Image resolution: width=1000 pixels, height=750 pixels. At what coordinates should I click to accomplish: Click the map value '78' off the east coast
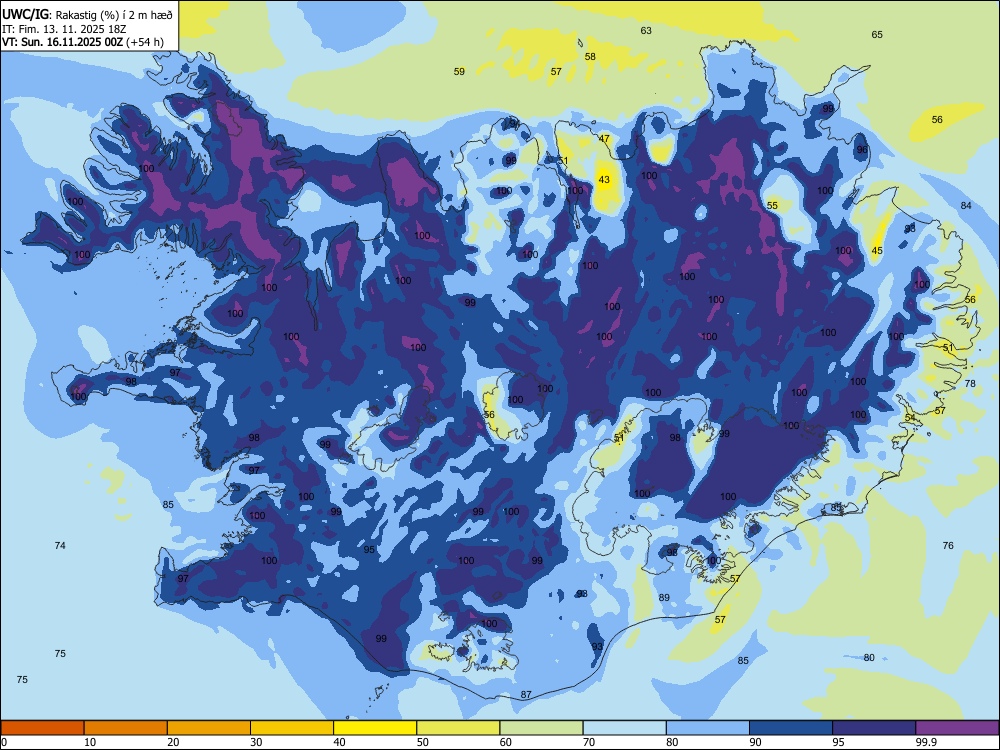coord(970,383)
